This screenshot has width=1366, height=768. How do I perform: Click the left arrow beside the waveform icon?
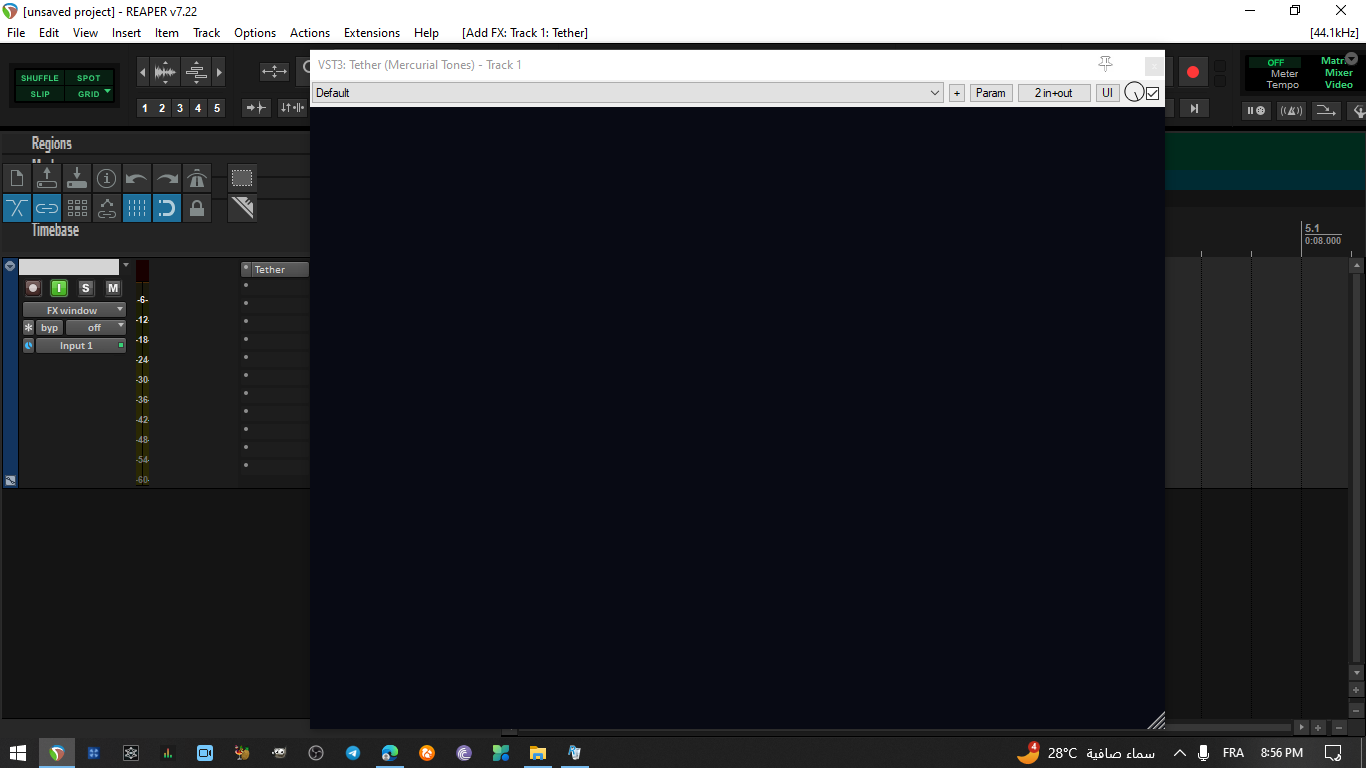tap(142, 72)
